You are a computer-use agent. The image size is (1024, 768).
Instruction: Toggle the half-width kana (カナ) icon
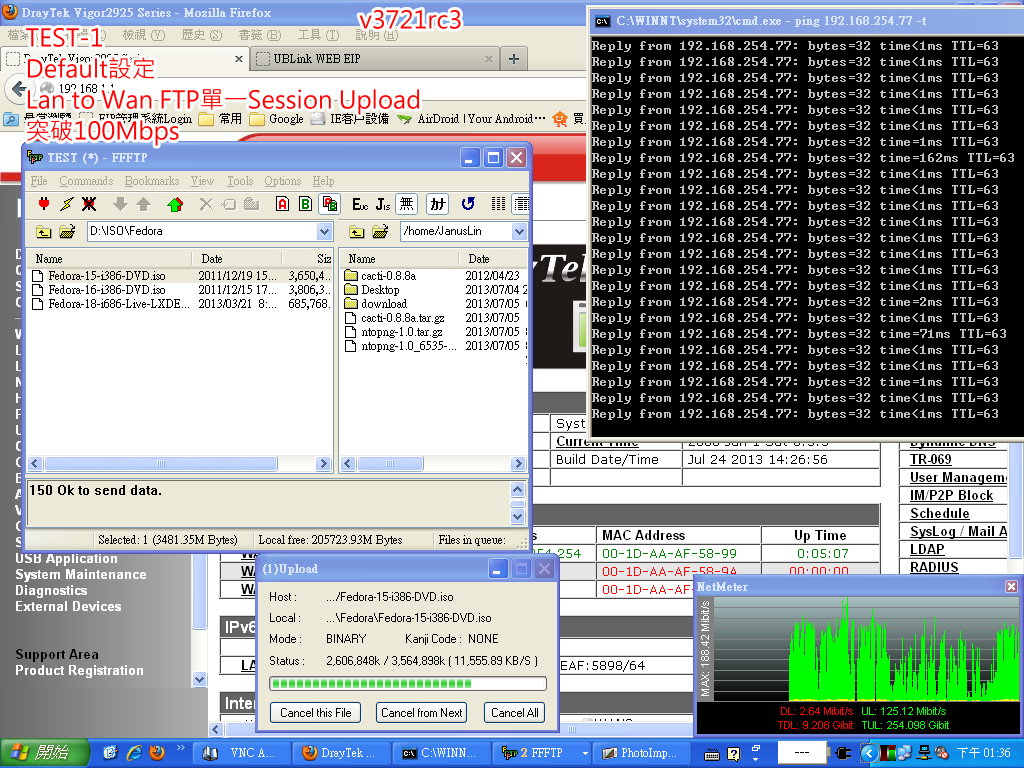tap(438, 204)
